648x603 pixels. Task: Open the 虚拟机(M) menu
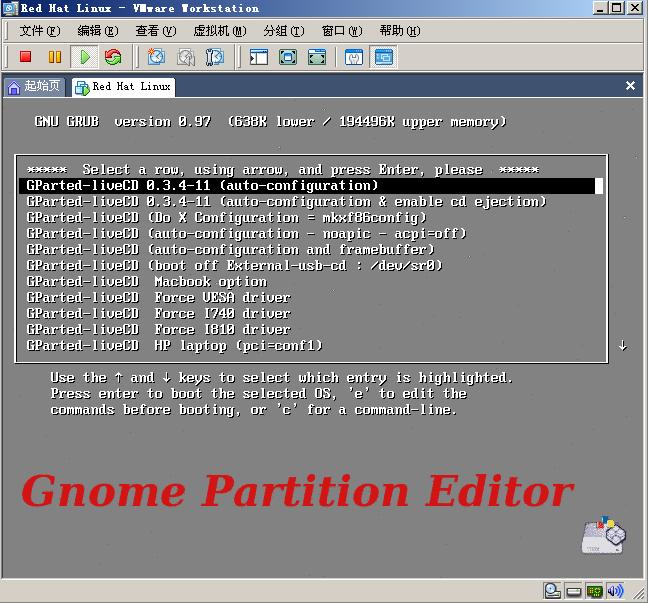219,31
